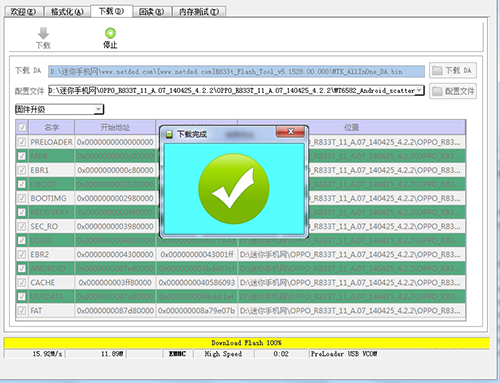Click the SEC_RO start address 0x0000000003980000
This screenshot has height=383, width=500.
[x=115, y=226]
